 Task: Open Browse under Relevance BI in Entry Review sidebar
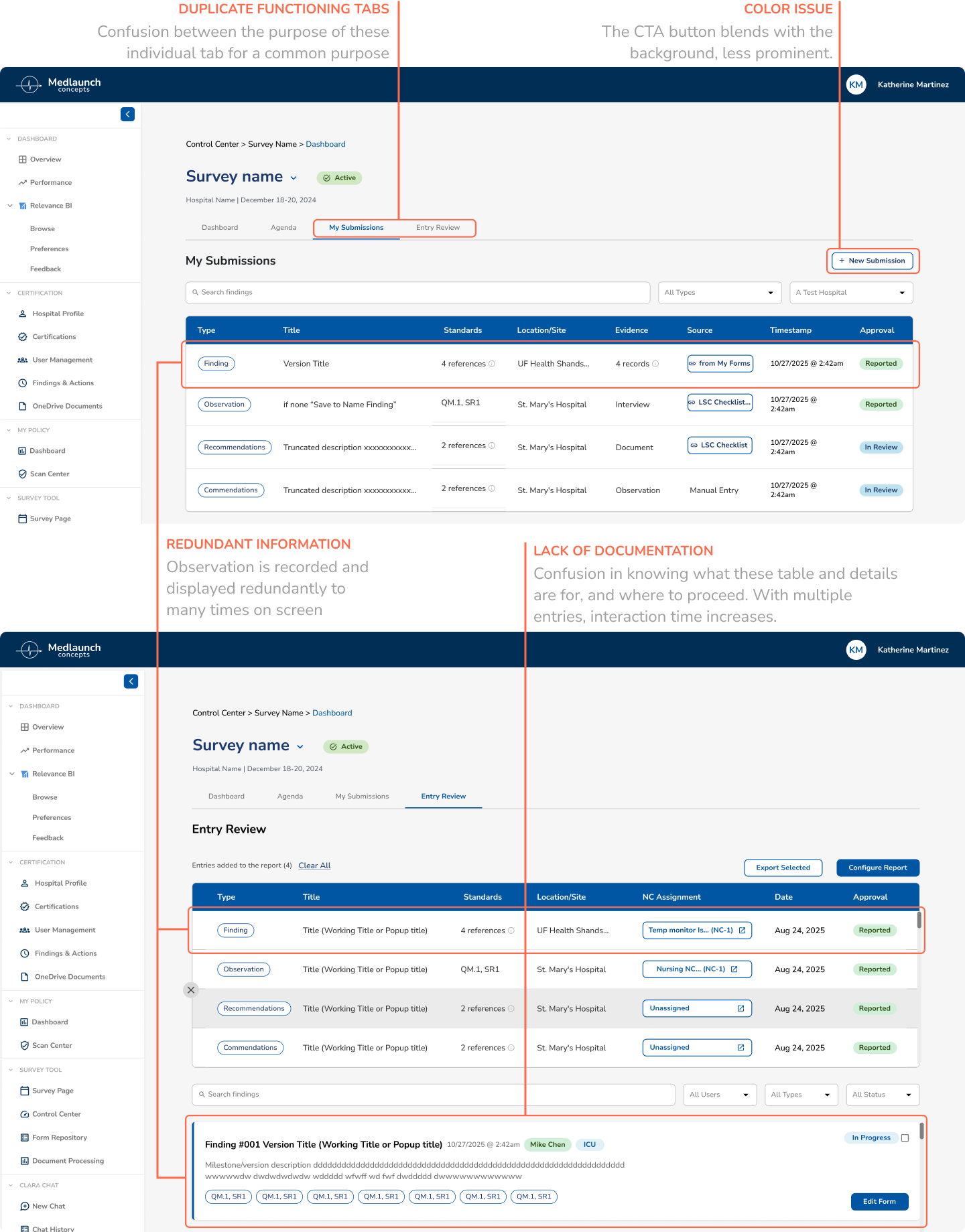coord(45,797)
